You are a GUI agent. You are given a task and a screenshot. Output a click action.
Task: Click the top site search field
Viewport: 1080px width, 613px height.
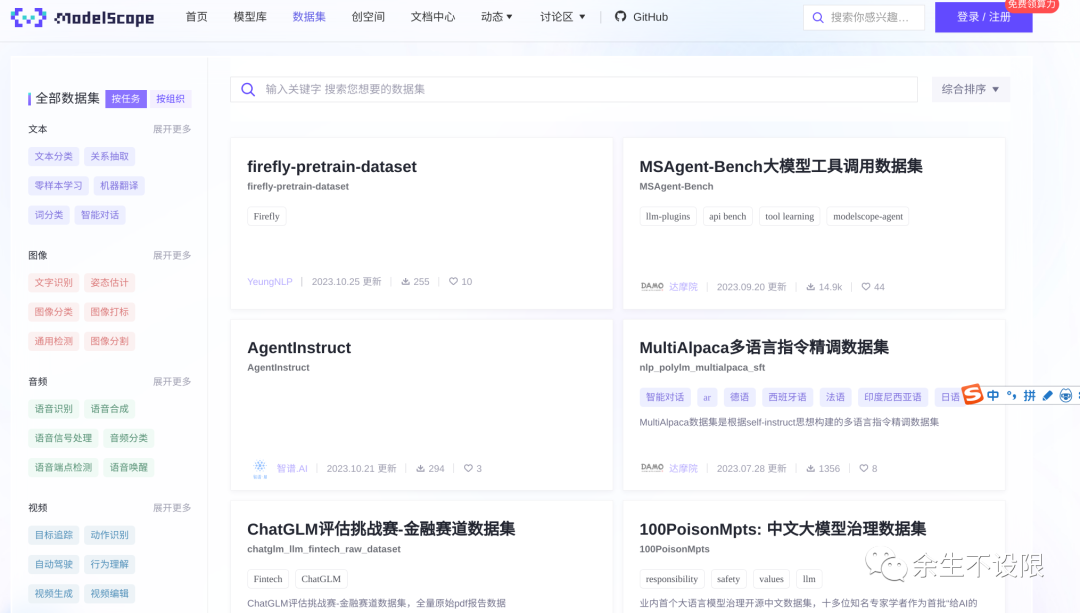point(864,17)
